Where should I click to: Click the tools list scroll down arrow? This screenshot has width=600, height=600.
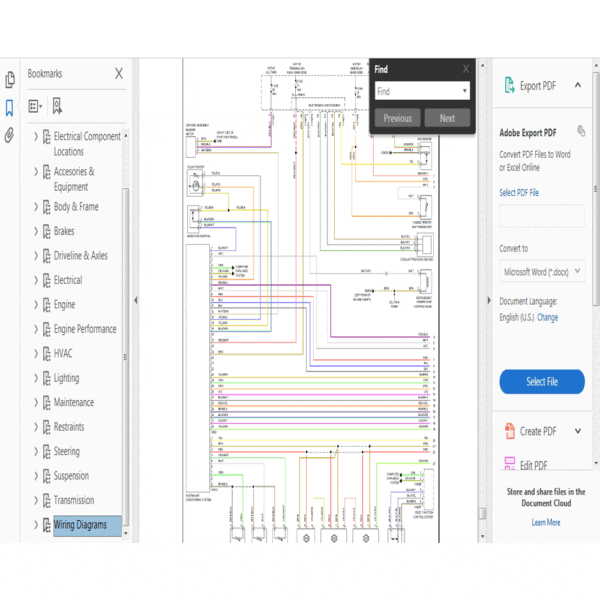596,463
